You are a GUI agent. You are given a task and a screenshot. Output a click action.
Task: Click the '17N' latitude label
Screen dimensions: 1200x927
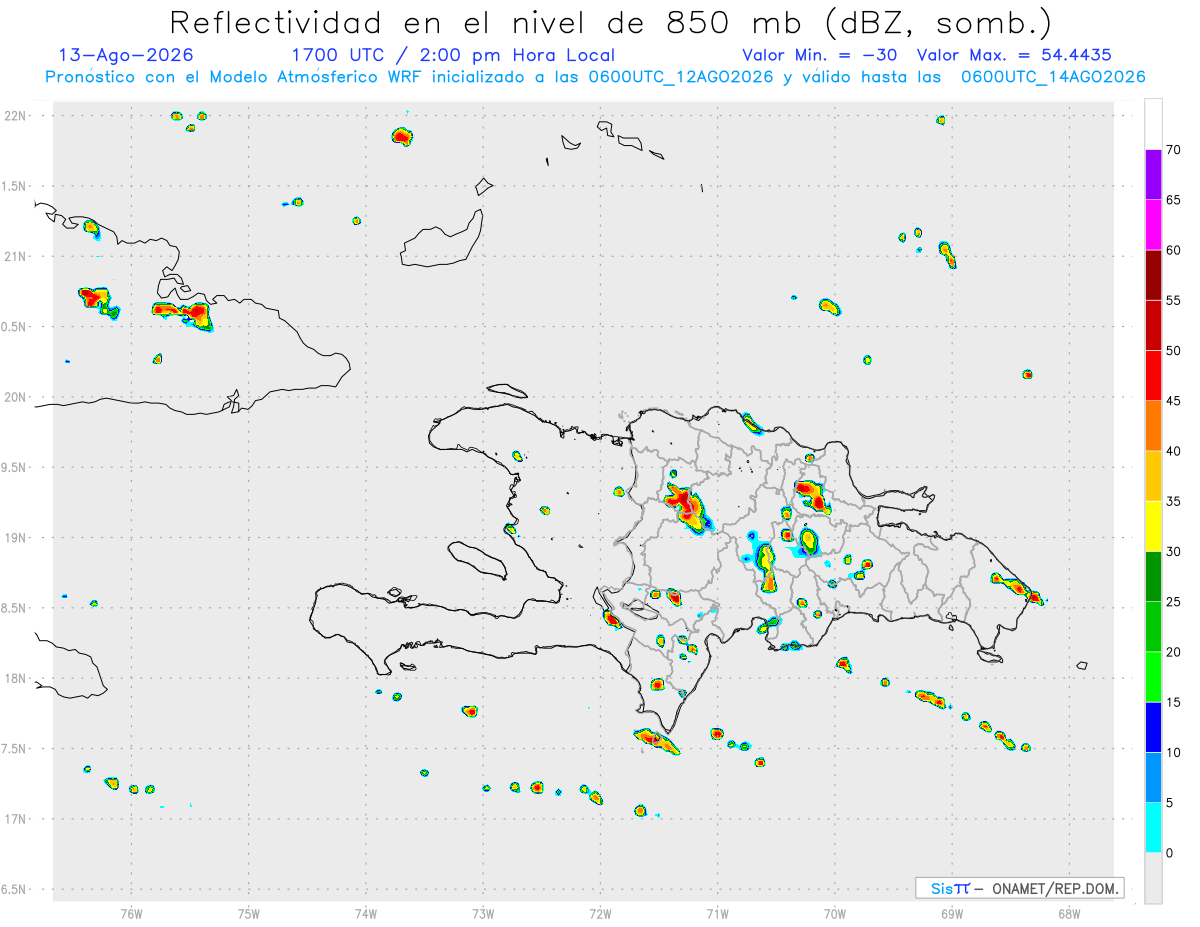pos(16,819)
